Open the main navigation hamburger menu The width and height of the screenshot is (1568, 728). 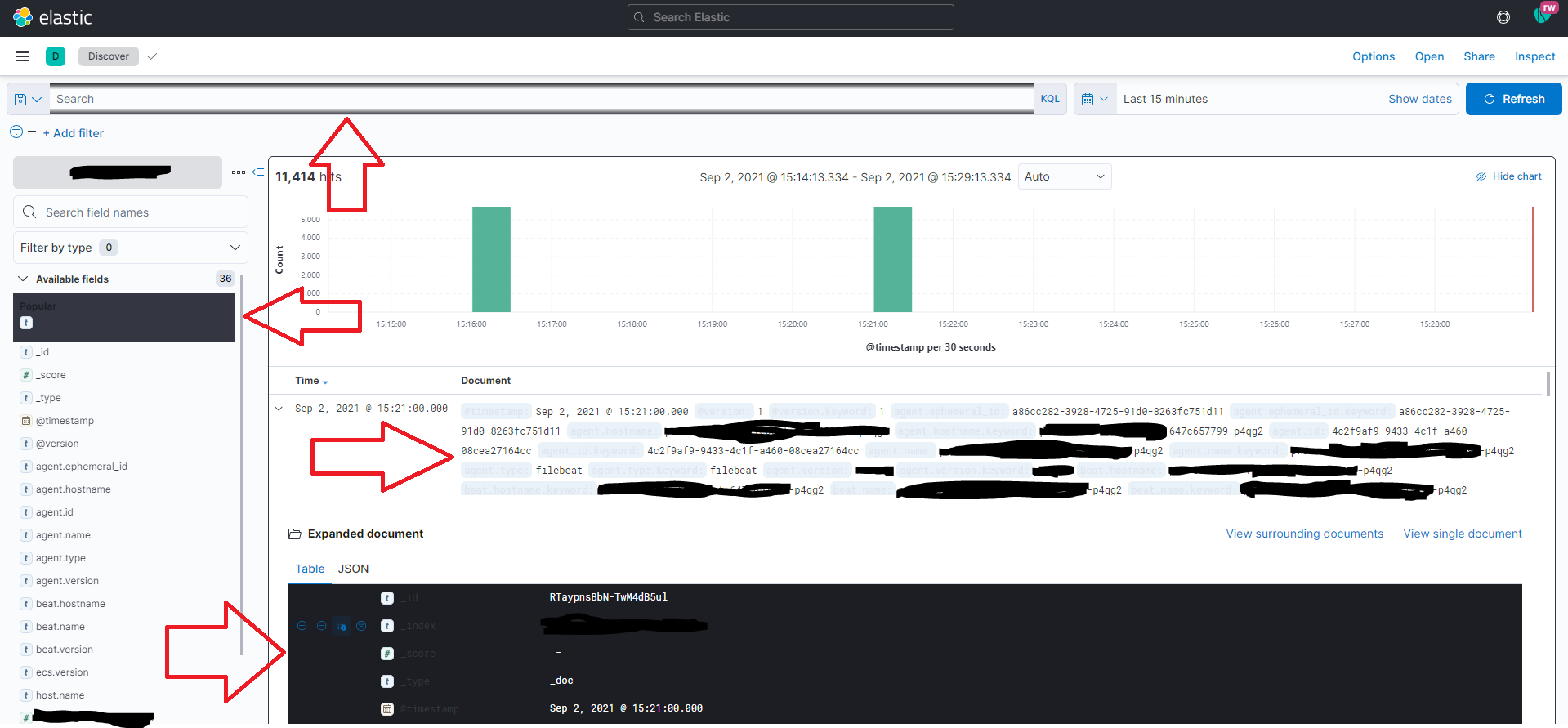click(23, 56)
